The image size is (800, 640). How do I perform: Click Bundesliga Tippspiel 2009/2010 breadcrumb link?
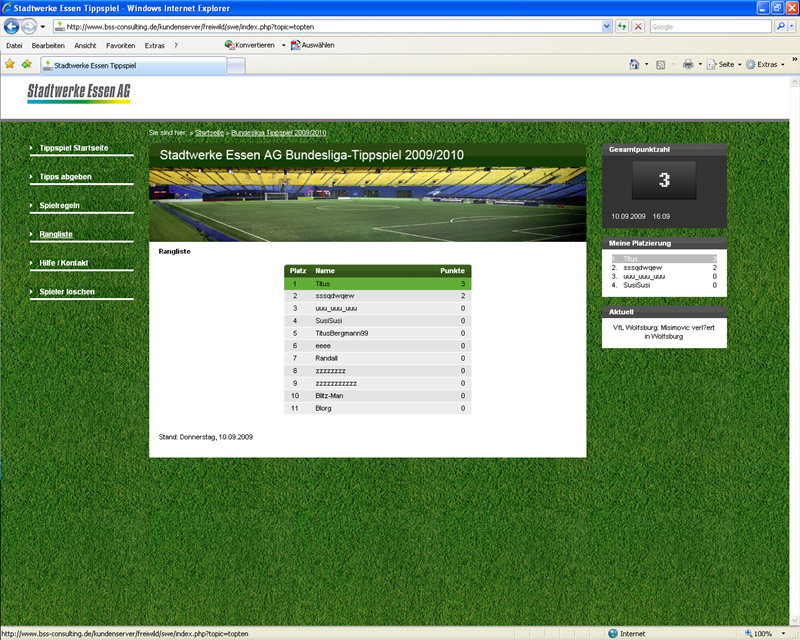pos(279,133)
